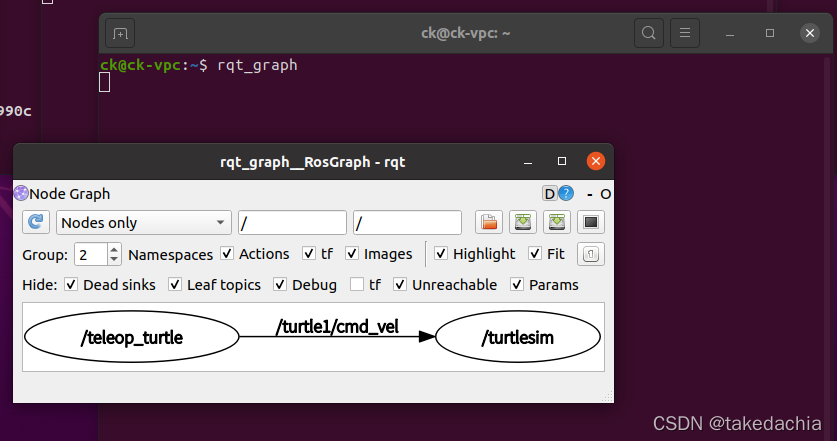
Task: Click the /teleop_turtle node
Action: (132, 338)
